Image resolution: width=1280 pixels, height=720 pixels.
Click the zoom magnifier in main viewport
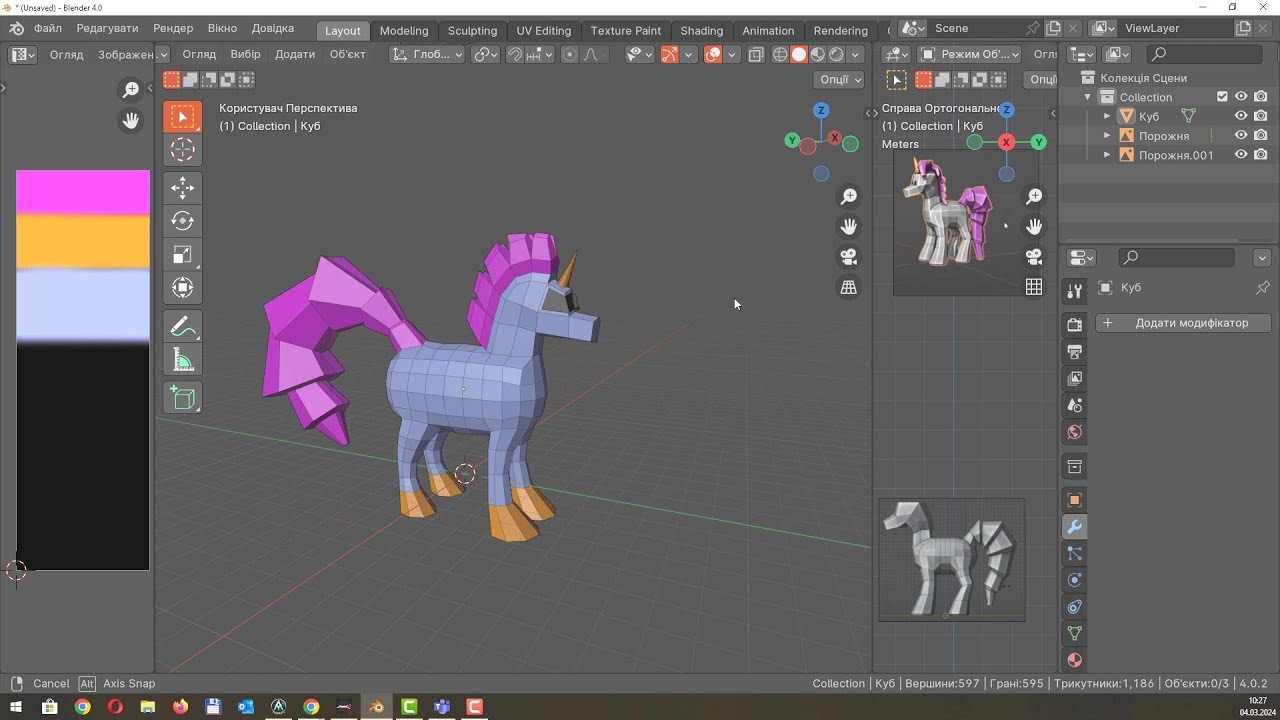849,197
